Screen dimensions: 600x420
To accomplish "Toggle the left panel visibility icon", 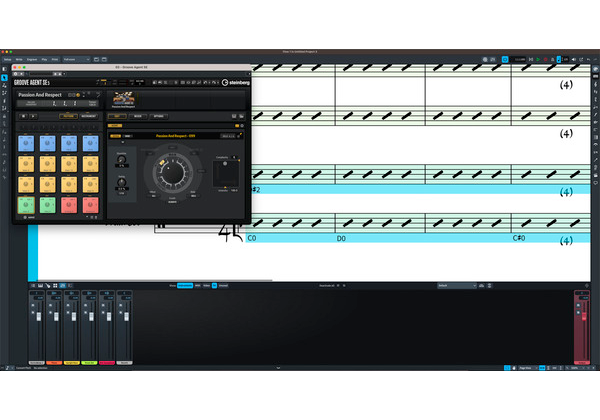I will point(5,69).
